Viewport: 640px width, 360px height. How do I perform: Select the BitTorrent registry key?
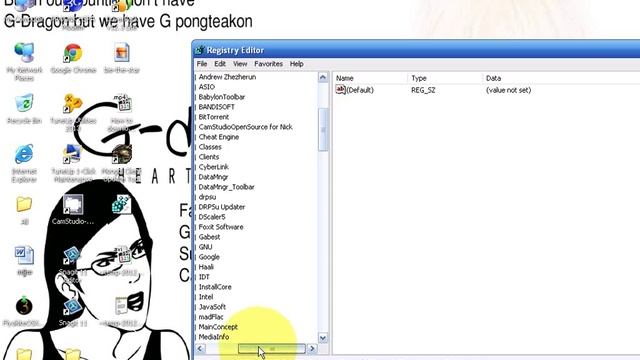click(213, 117)
